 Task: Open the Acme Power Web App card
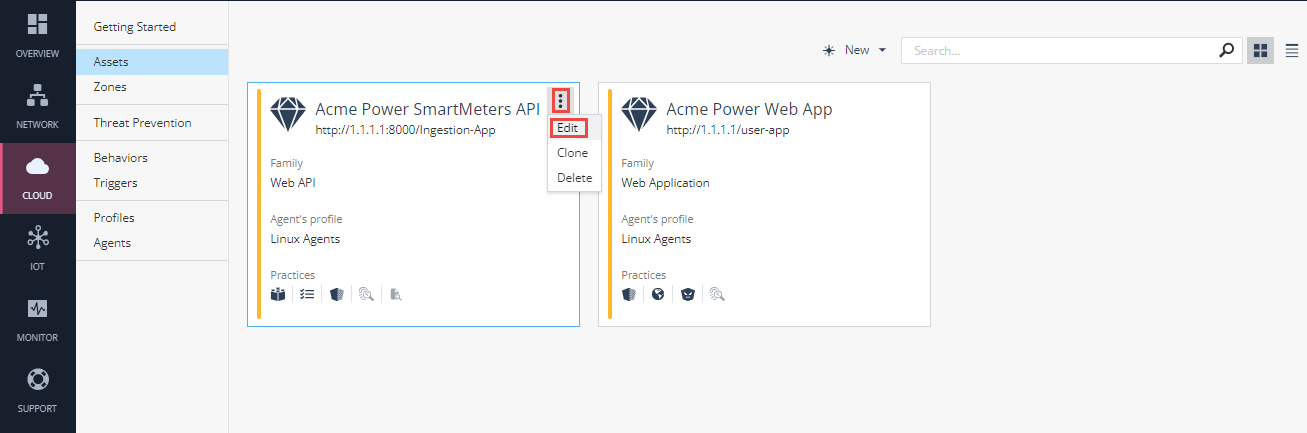pos(764,204)
